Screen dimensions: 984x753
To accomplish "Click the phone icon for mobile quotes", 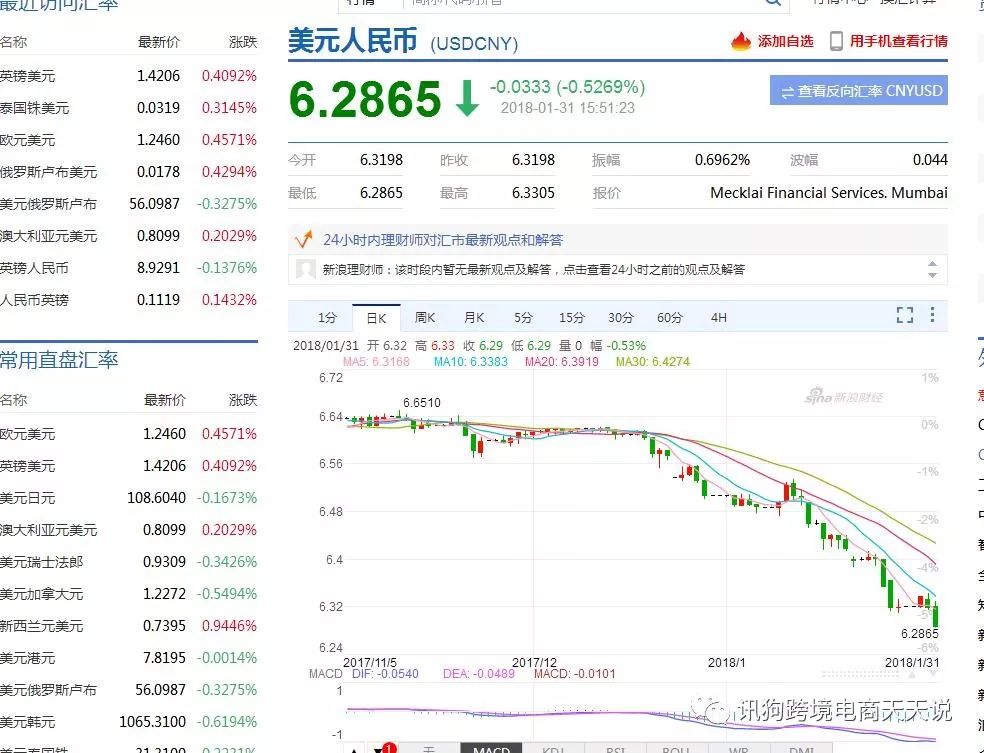I will click(836, 41).
